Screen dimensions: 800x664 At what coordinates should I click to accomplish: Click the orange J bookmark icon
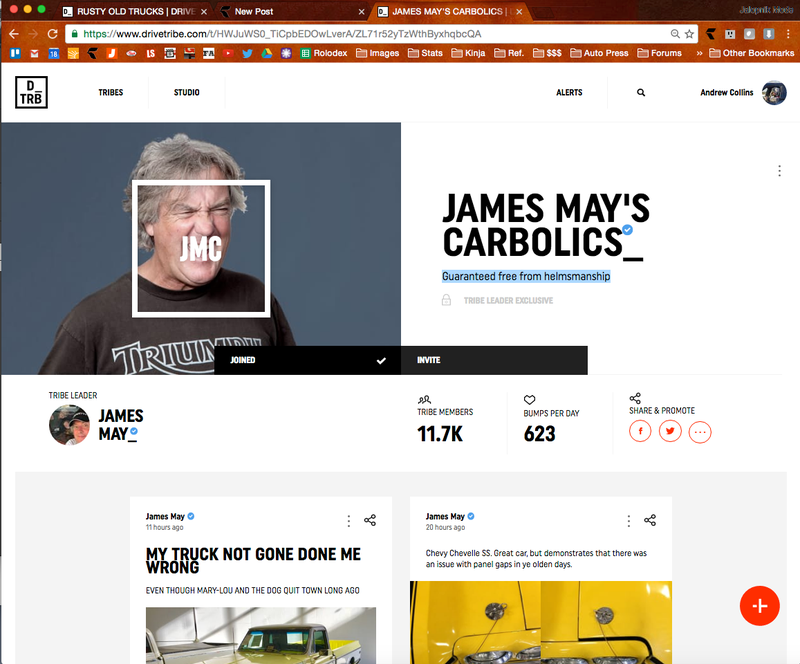point(112,53)
